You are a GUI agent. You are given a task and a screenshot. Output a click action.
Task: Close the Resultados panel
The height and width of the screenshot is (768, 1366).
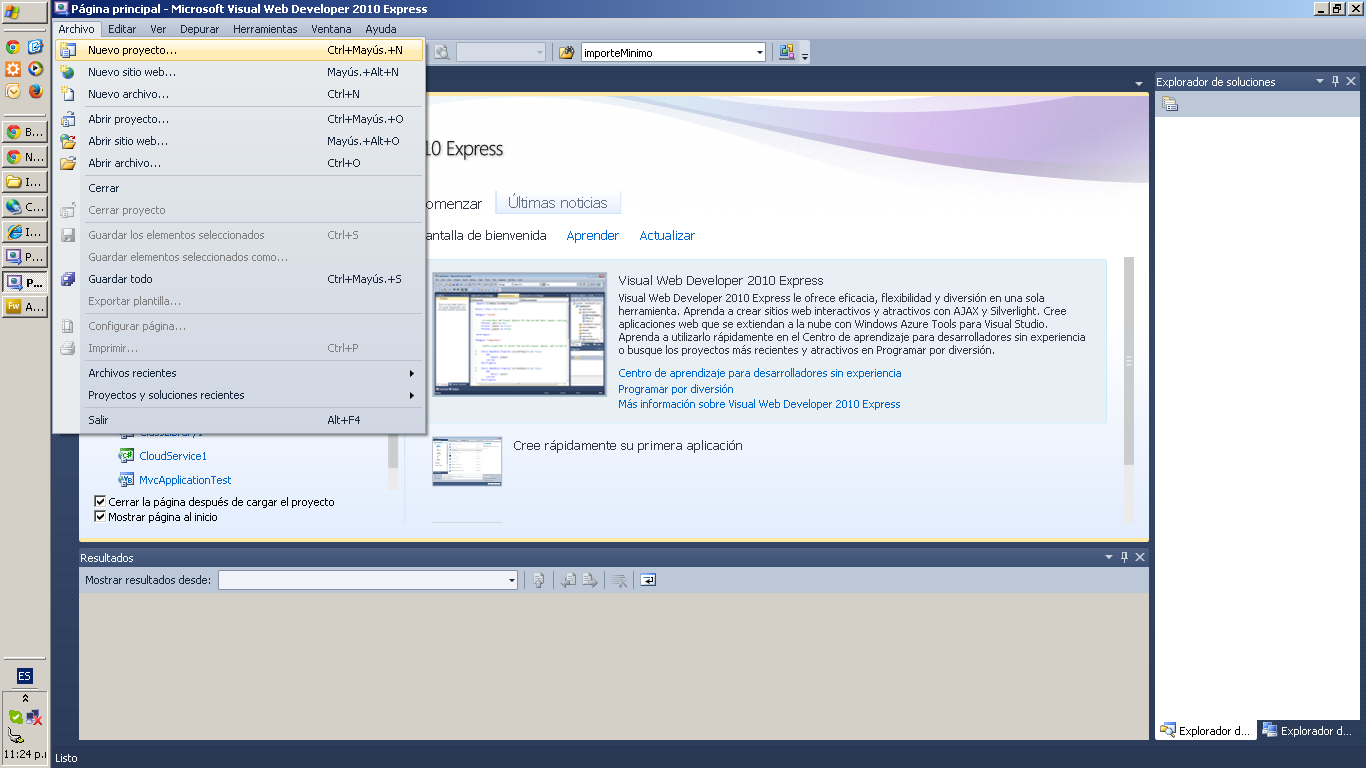point(1140,557)
